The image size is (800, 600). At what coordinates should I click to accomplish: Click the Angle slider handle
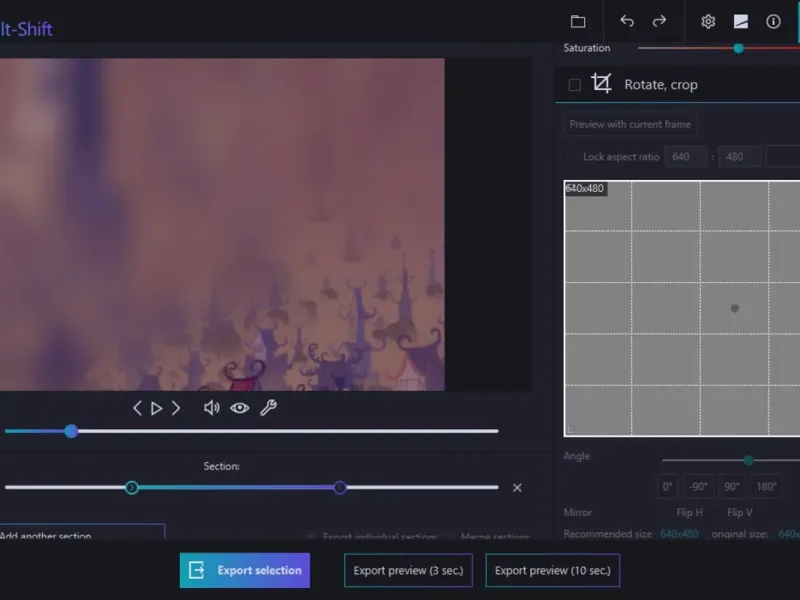tap(748, 460)
